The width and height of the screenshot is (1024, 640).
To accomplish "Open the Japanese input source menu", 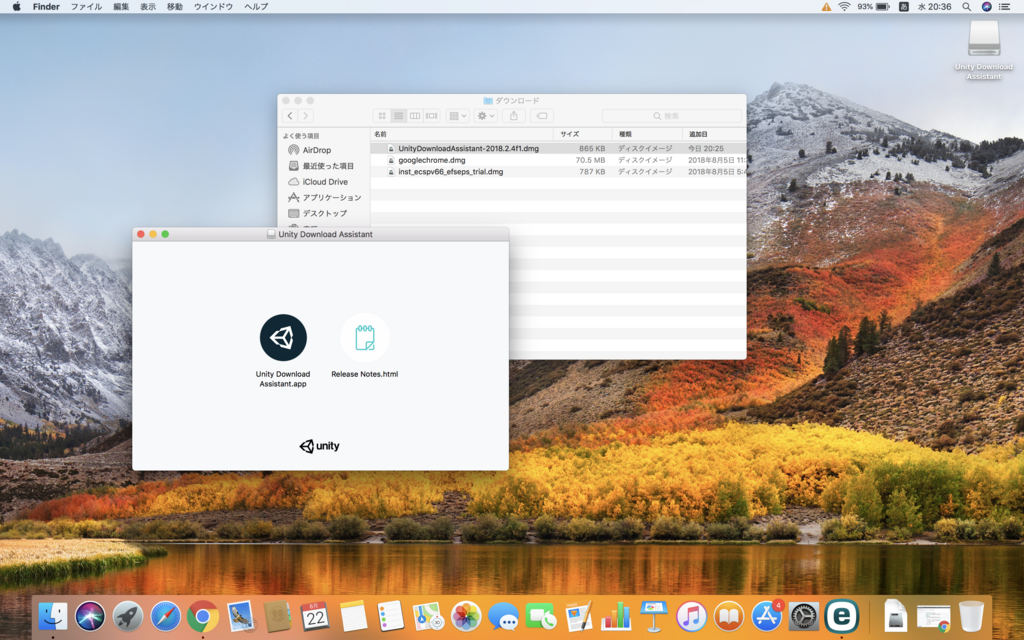I will [904, 7].
